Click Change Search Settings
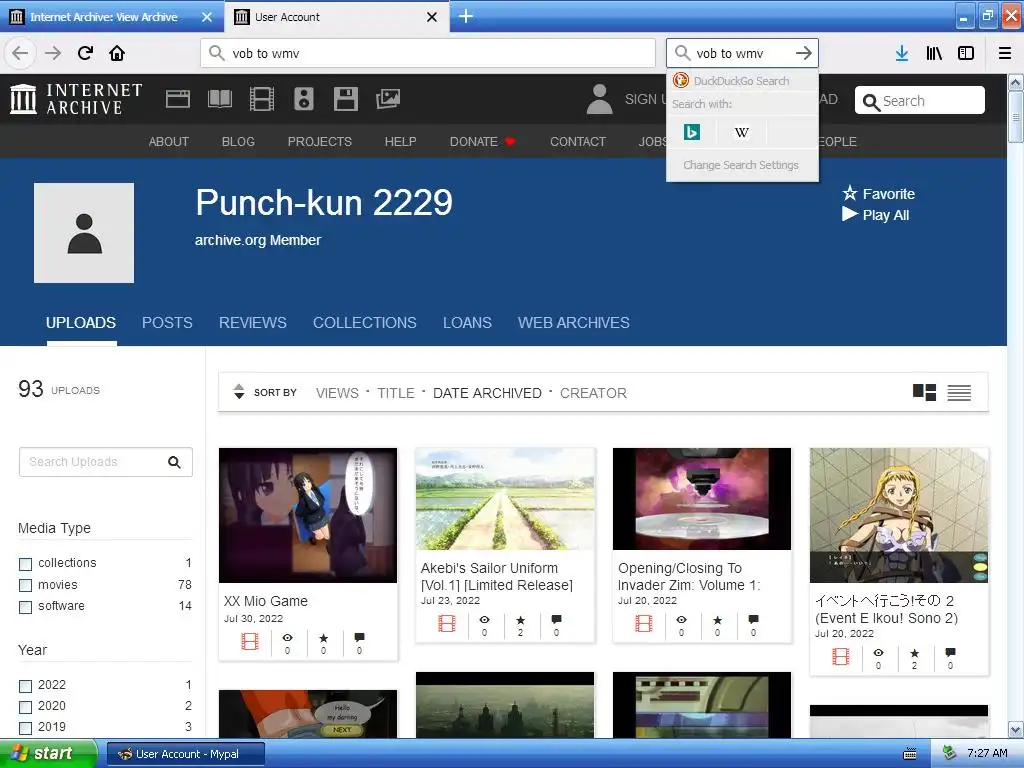Viewport: 1024px width, 768px height. tap(741, 165)
